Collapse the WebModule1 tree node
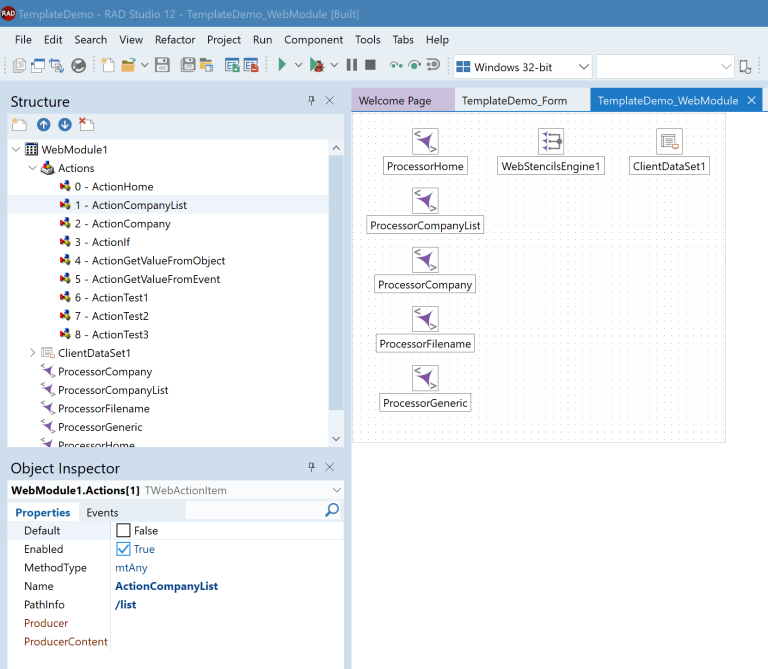This screenshot has width=768, height=669. [16, 149]
